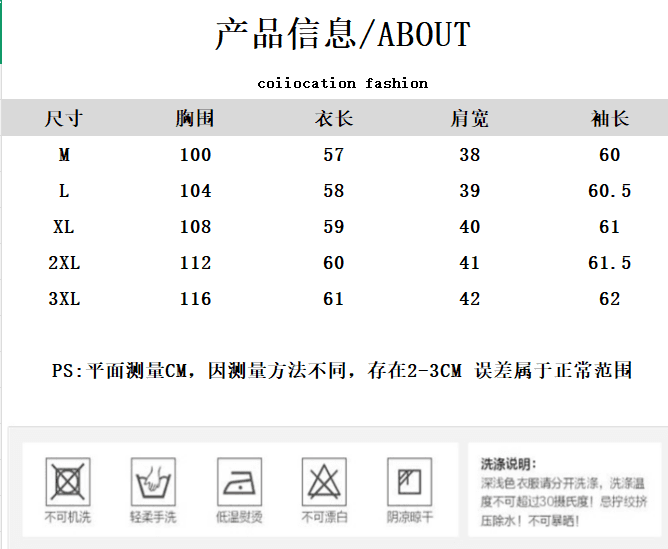Click sleeve value 61.5 in 2XL row

610,263
